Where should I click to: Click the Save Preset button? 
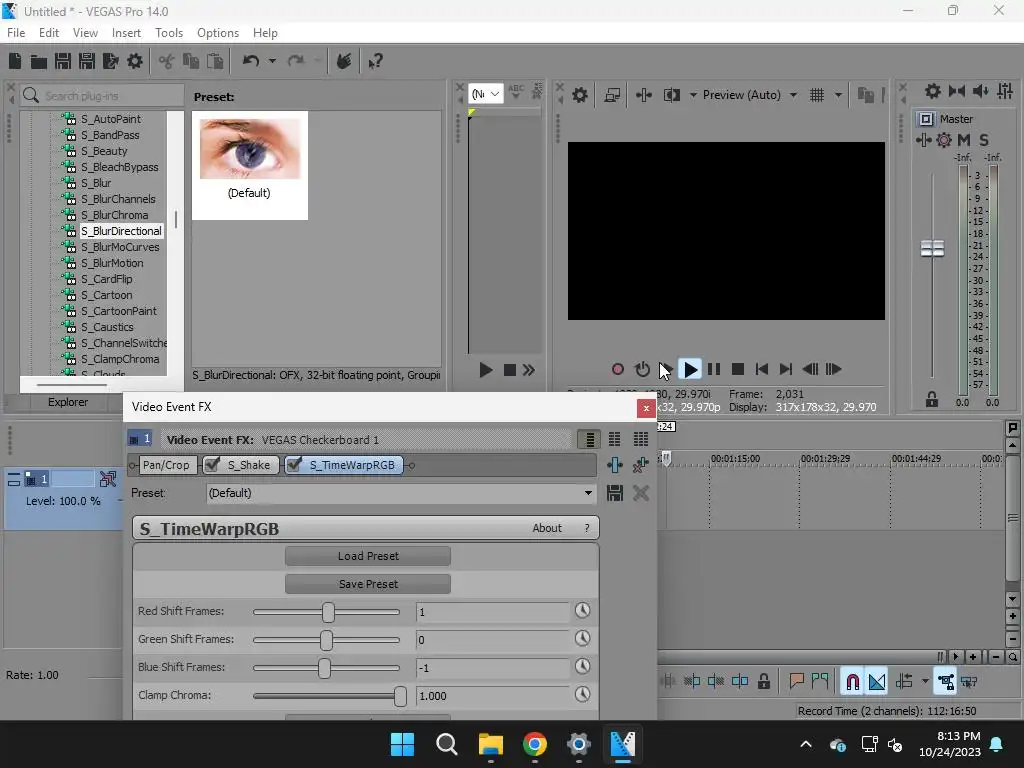tap(368, 584)
